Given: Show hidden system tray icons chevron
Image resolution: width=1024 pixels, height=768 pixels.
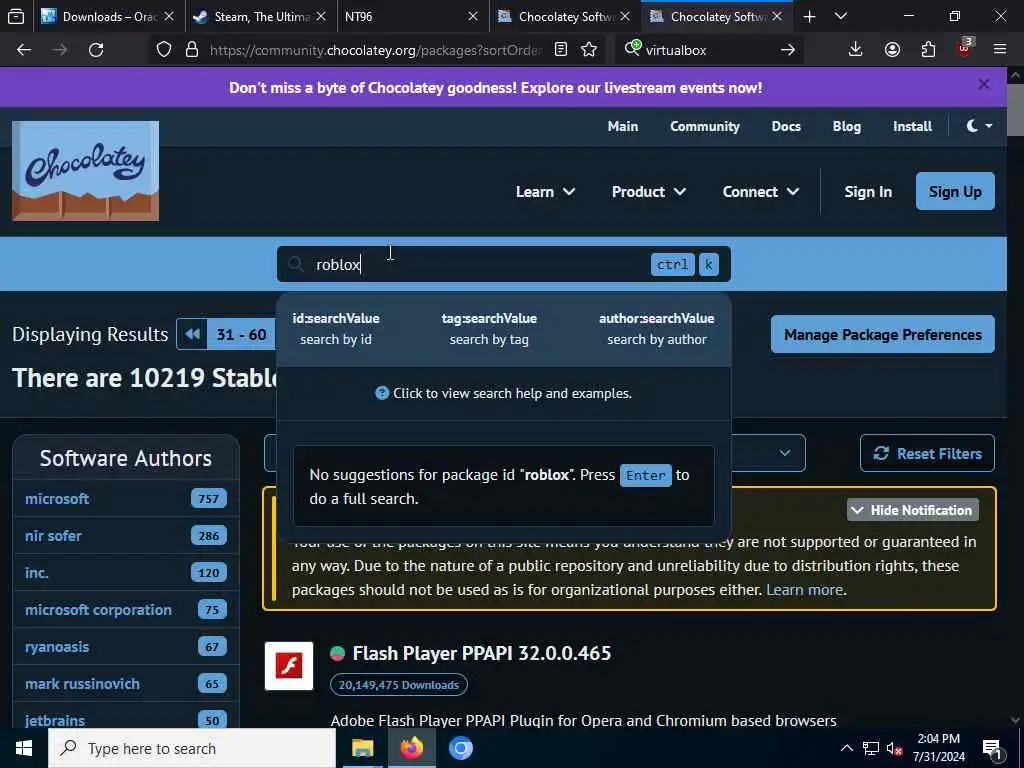Looking at the screenshot, I should [x=846, y=748].
